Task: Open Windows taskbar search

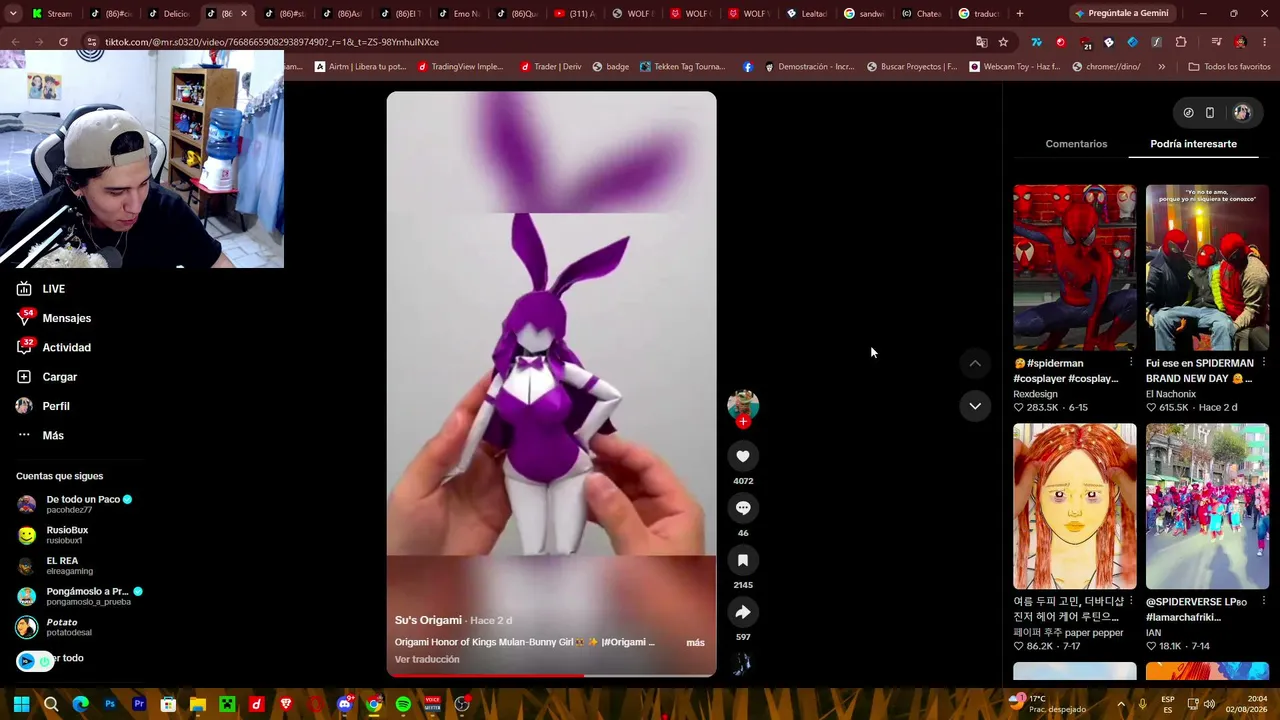Action: point(51,704)
